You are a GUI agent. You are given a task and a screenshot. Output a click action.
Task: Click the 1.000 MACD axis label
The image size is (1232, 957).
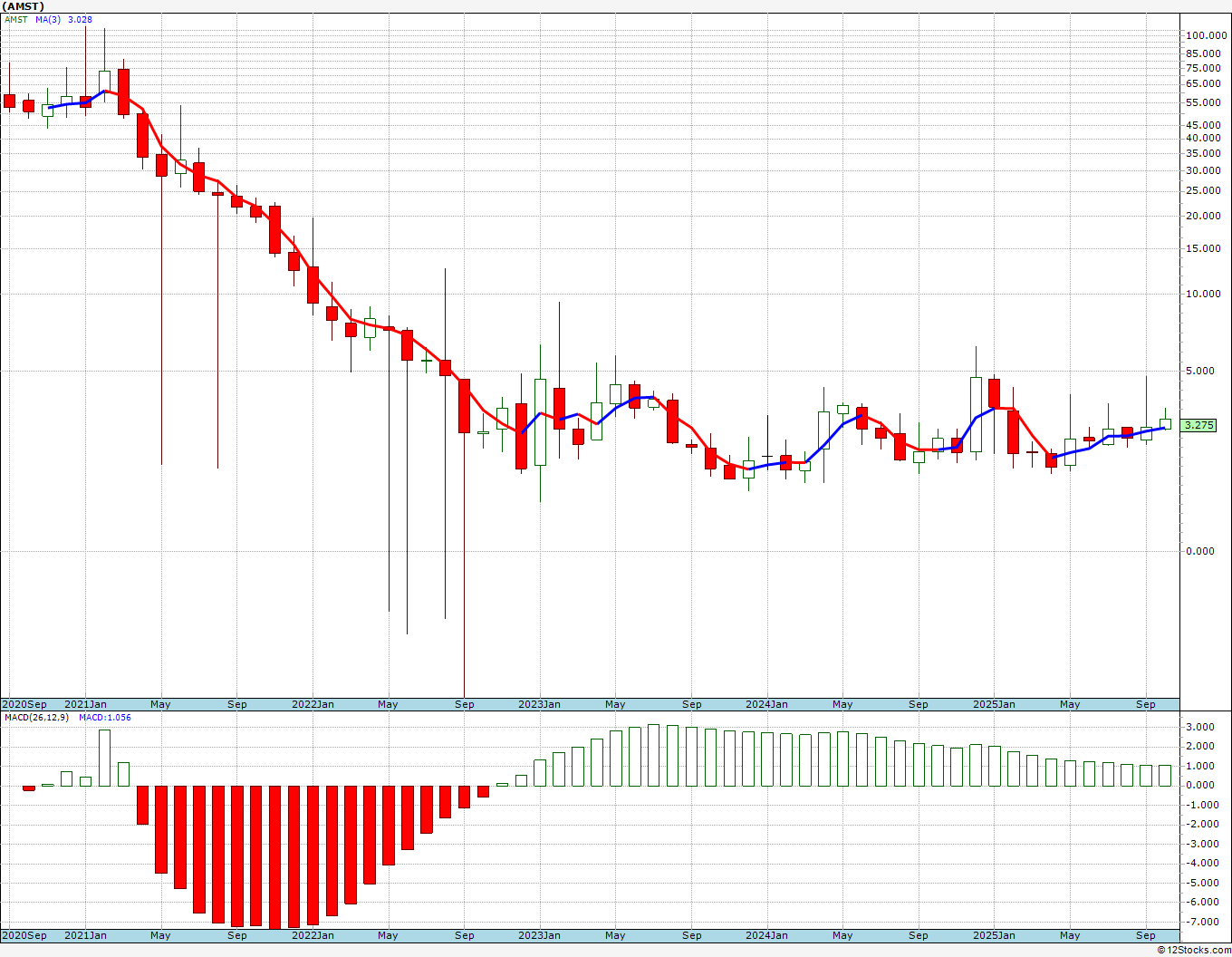(1200, 766)
